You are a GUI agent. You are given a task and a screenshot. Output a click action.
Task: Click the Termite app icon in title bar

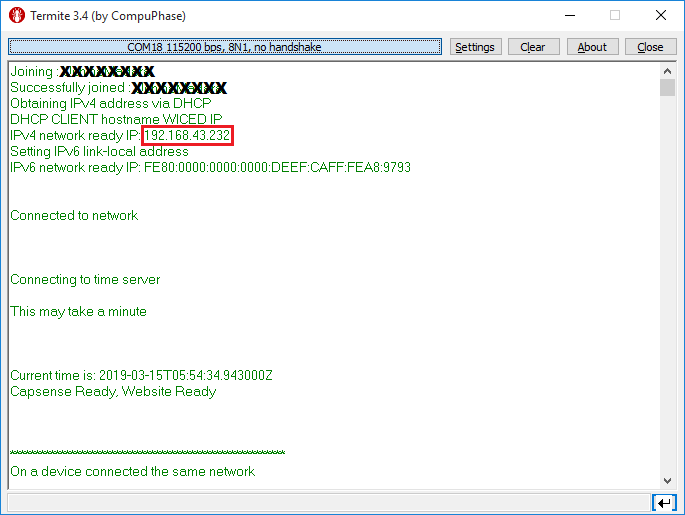(x=17, y=15)
